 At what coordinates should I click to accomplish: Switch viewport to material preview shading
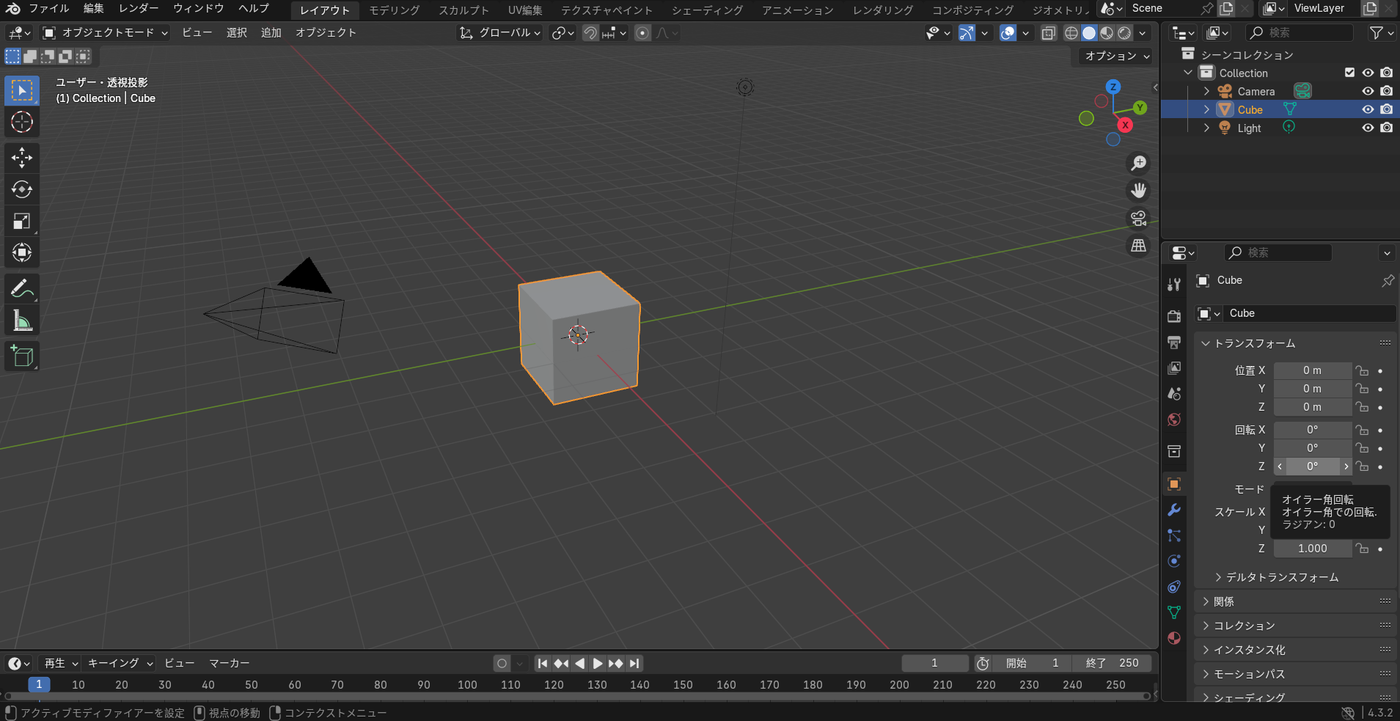click(1106, 33)
